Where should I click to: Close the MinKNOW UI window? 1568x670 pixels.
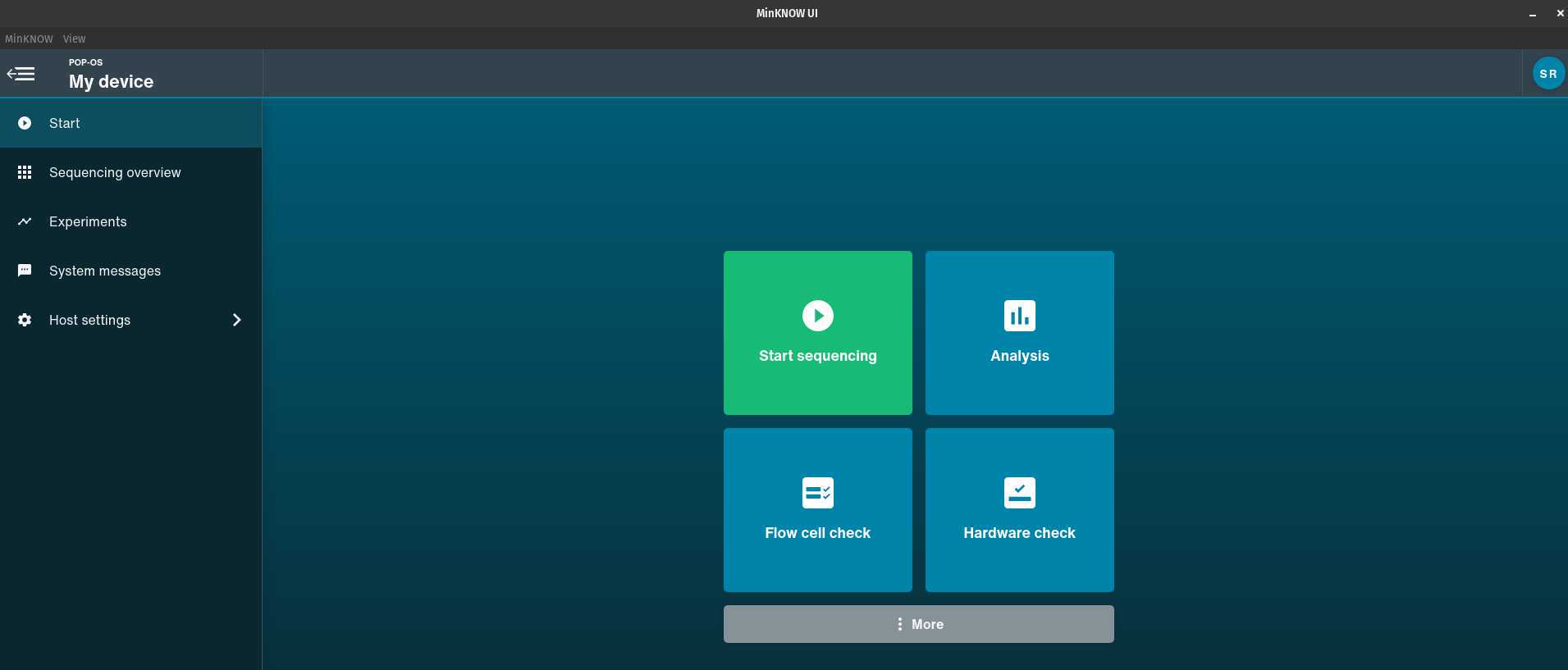click(1560, 13)
